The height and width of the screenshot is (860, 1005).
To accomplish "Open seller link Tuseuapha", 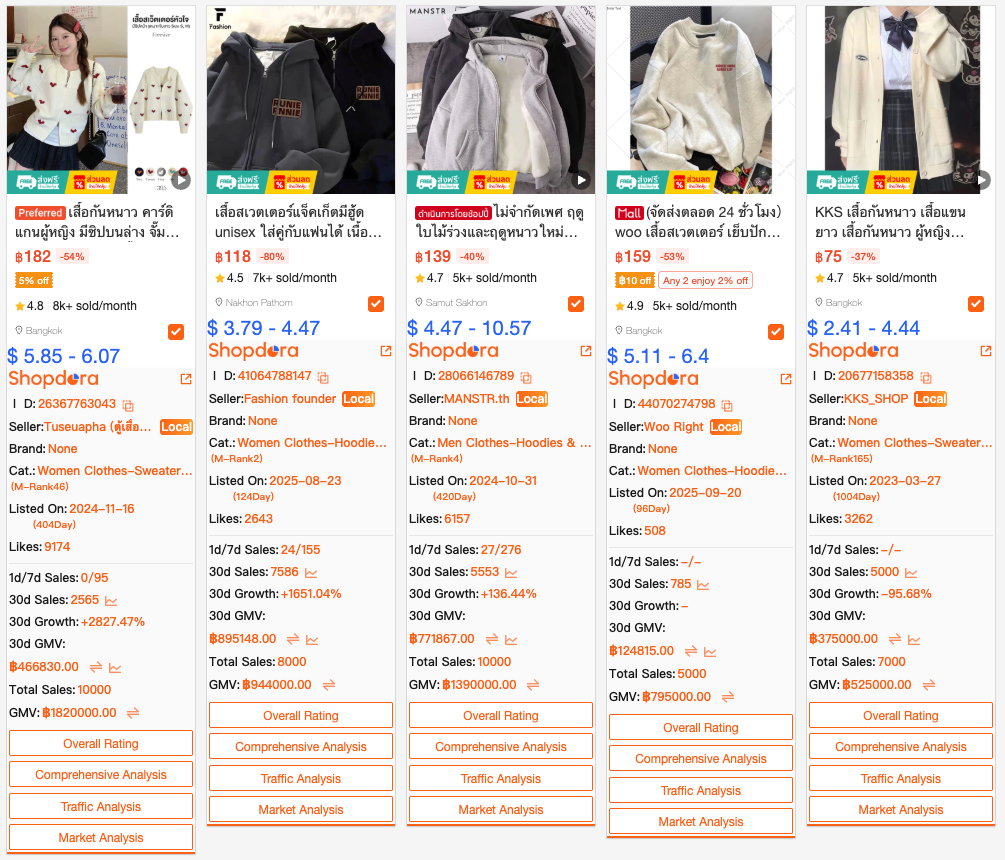I will pyautogui.click(x=98, y=427).
